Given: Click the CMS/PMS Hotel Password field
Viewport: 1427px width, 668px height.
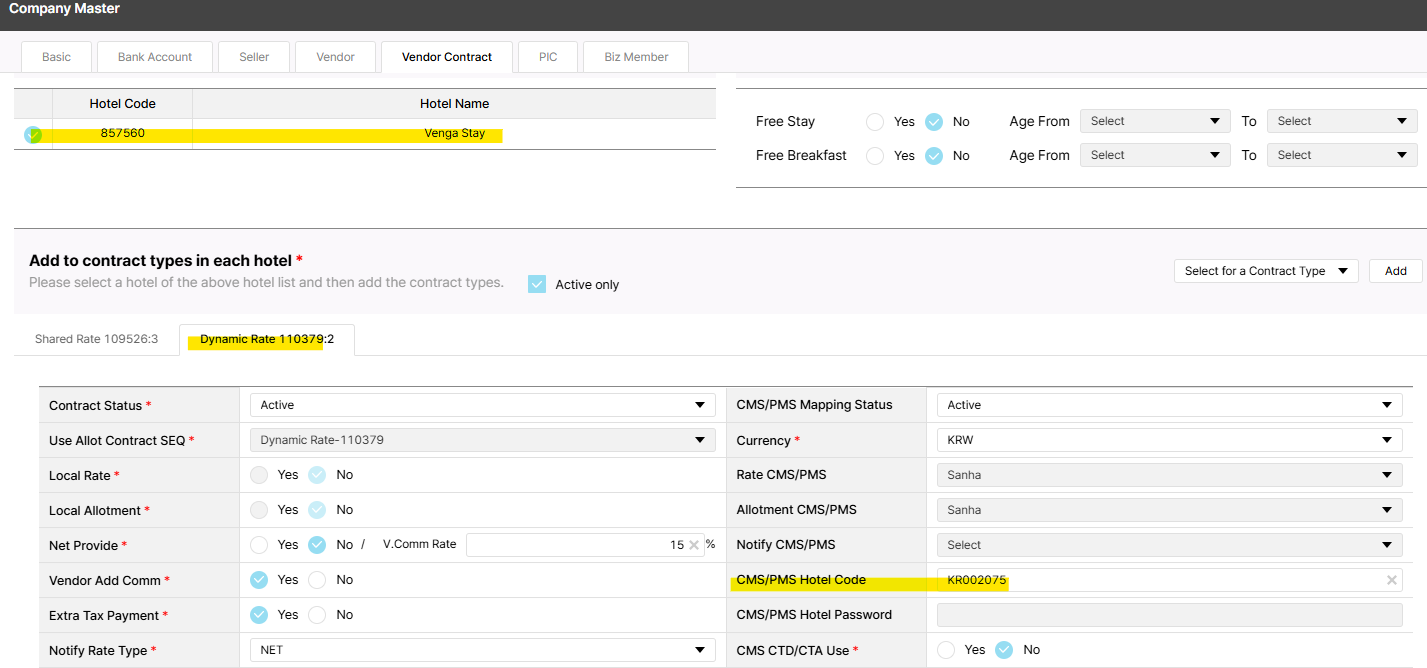Looking at the screenshot, I should point(1168,615).
